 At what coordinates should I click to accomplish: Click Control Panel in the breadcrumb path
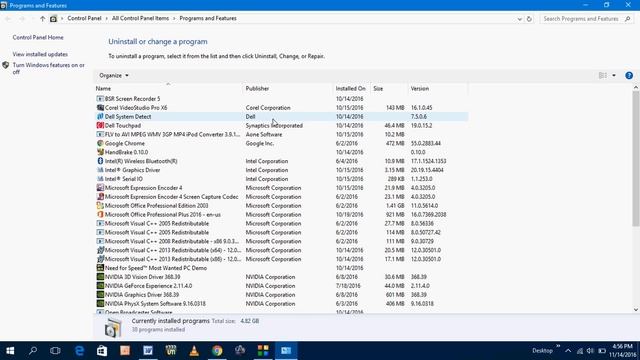pos(84,18)
